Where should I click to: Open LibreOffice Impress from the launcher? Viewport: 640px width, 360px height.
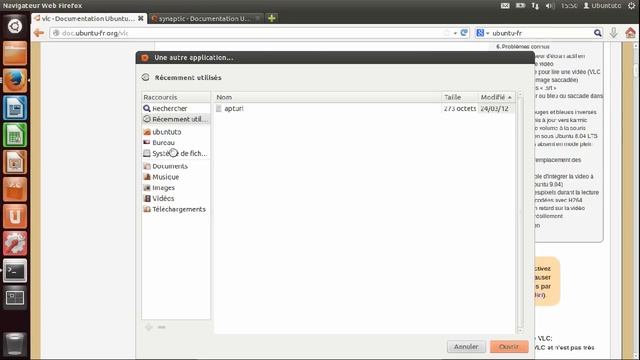pos(15,162)
